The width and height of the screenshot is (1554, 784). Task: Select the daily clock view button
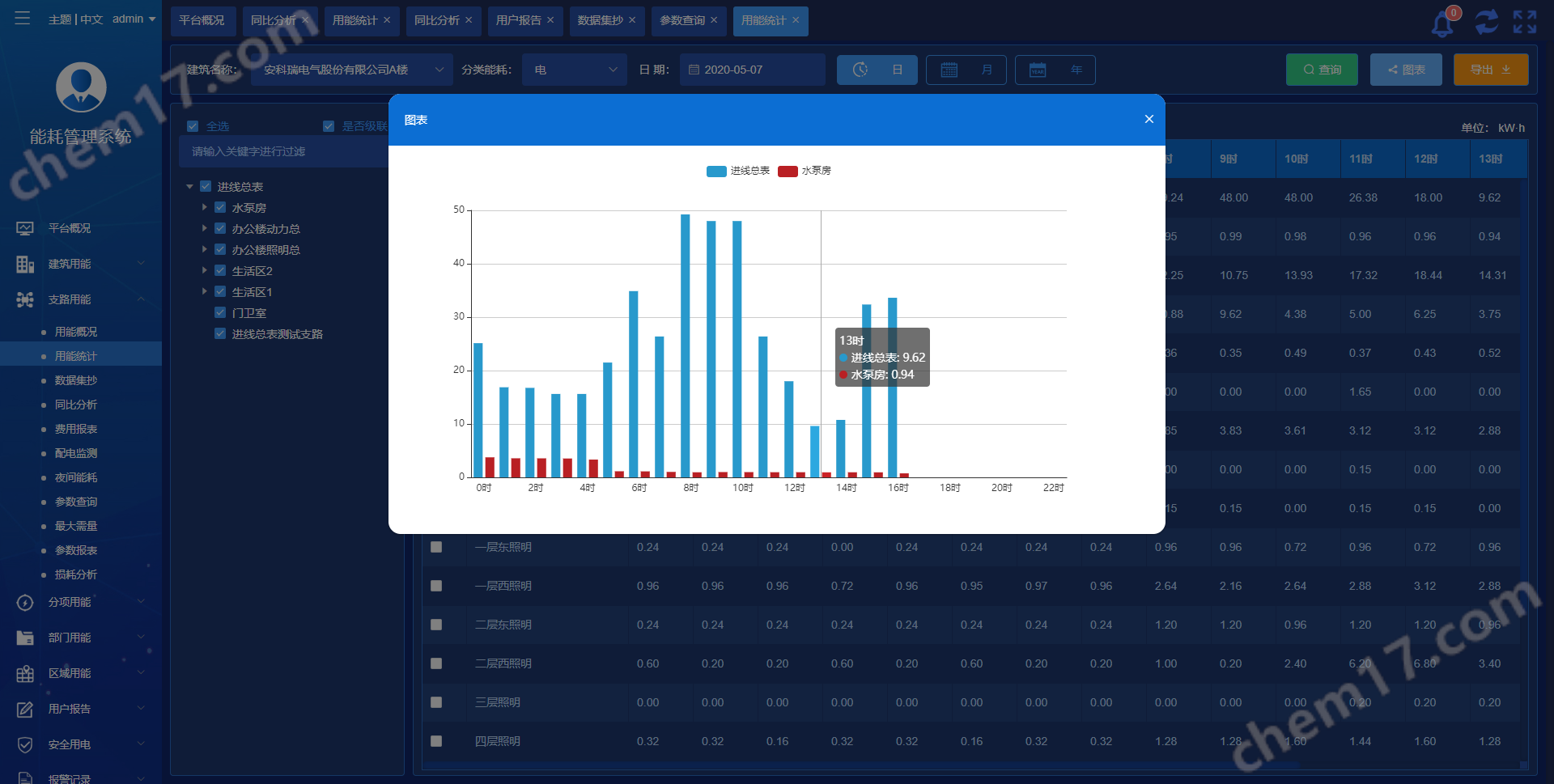point(877,70)
